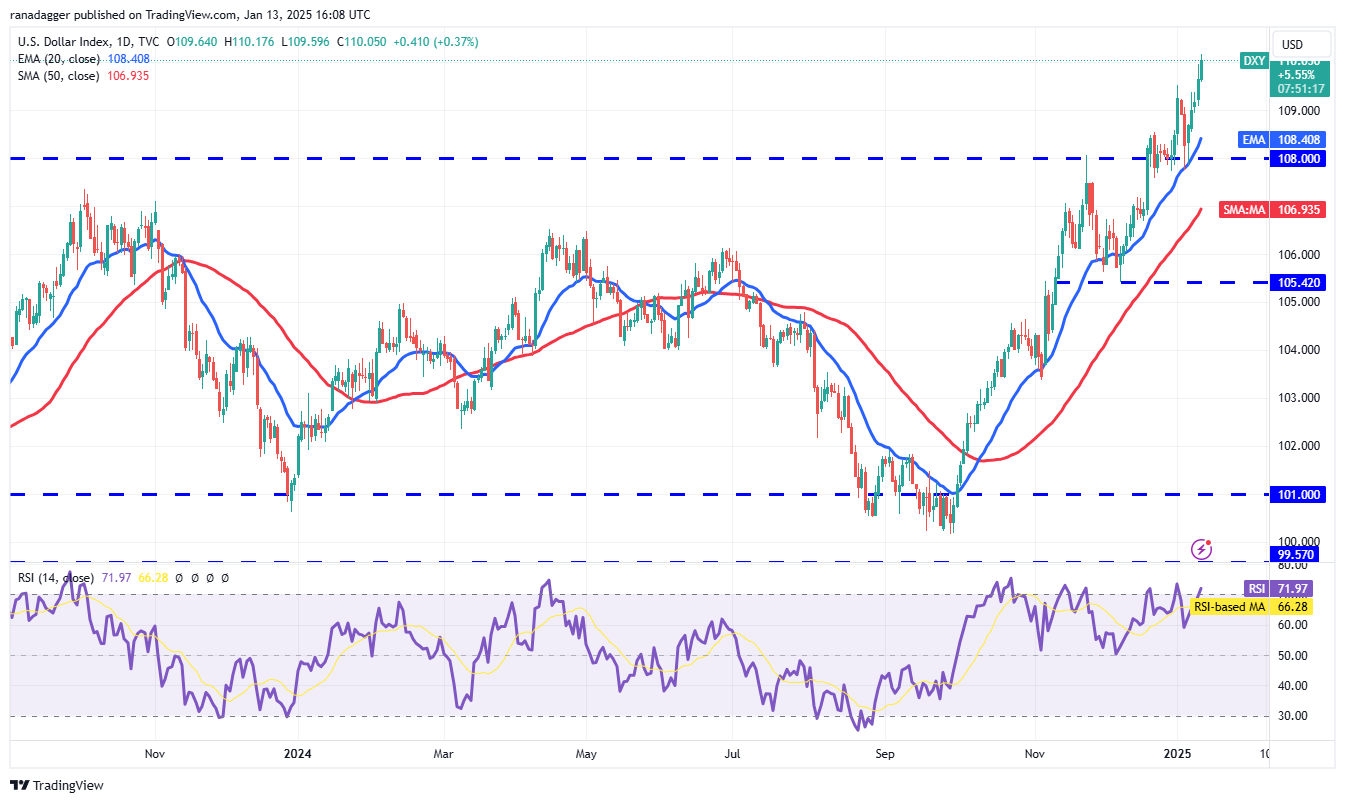The height and width of the screenshot is (803, 1345).
Task: Click the published-by ranadagger header text
Action: [x=188, y=15]
